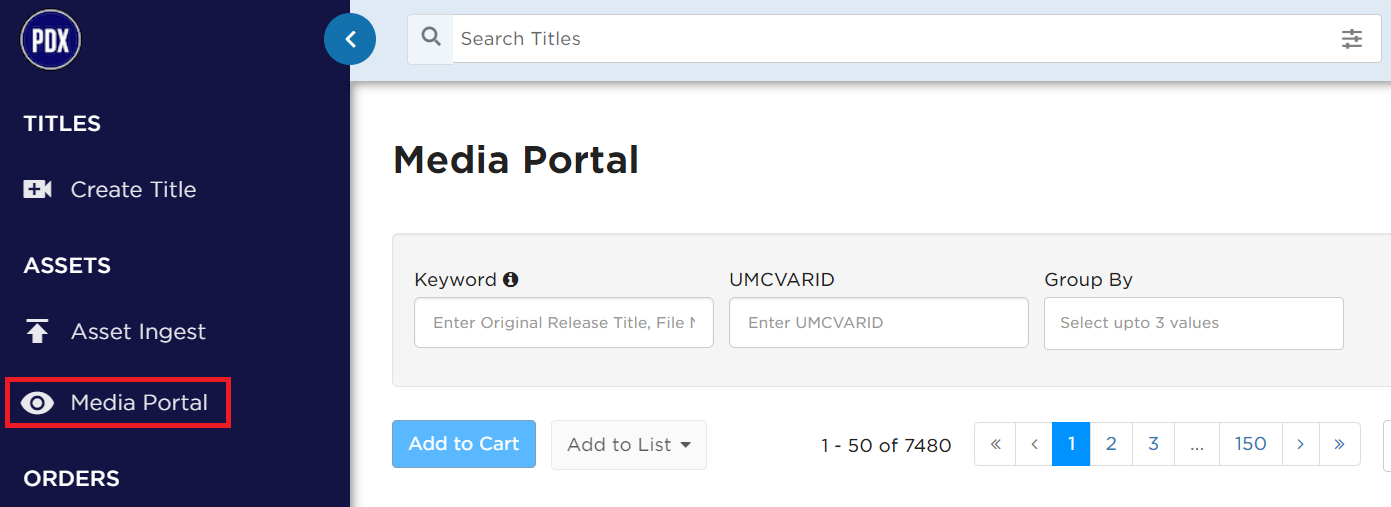The image size is (1391, 507).
Task: Focus the UMCVARID input field
Action: (879, 322)
